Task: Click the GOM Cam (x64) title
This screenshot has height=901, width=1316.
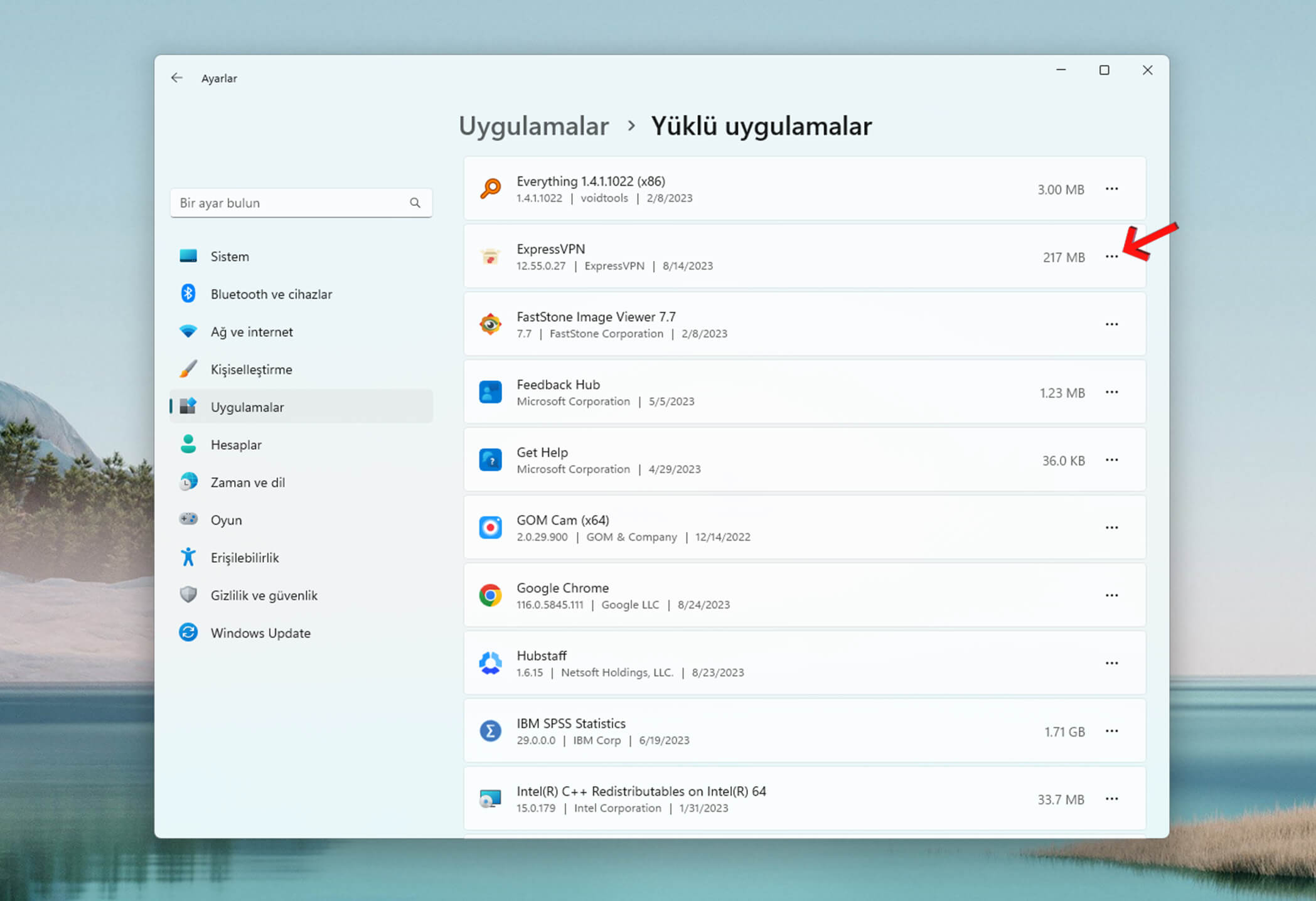Action: pyautogui.click(x=563, y=520)
